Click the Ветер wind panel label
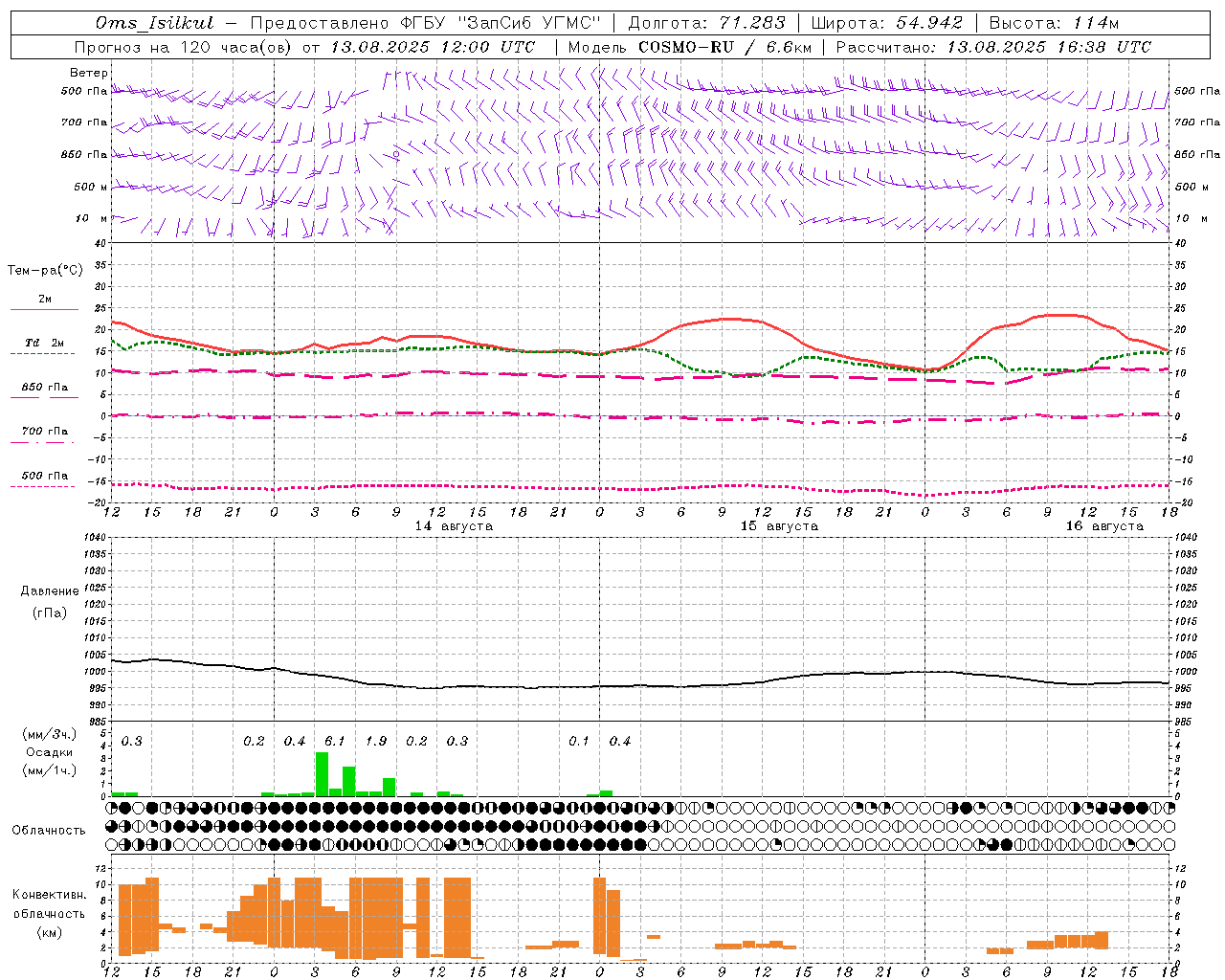This screenshot has width=1225, height=980. (89, 73)
